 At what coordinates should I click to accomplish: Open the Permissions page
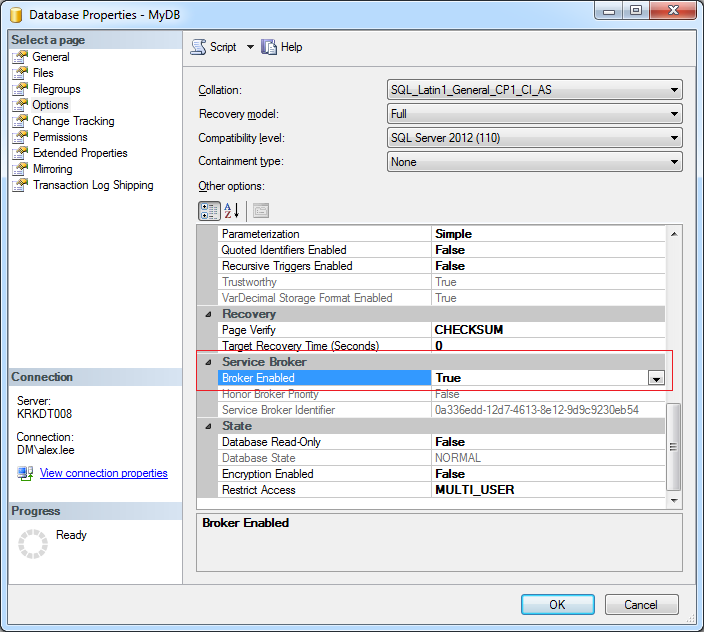pyautogui.click(x=60, y=137)
